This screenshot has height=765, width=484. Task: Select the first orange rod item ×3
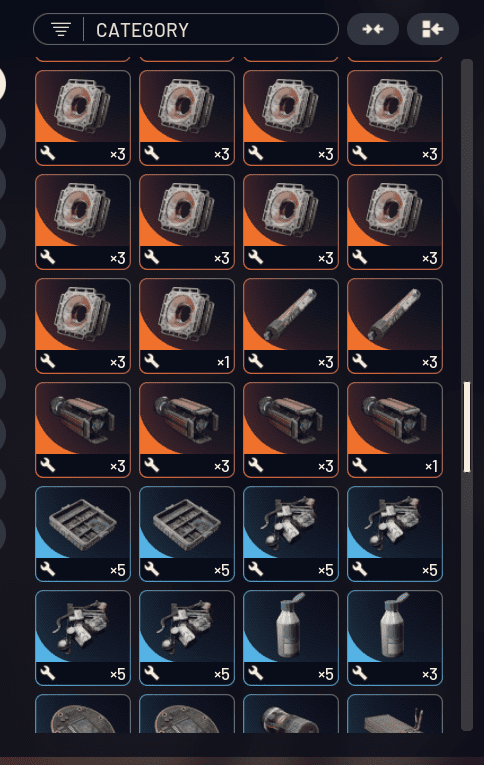point(291,326)
